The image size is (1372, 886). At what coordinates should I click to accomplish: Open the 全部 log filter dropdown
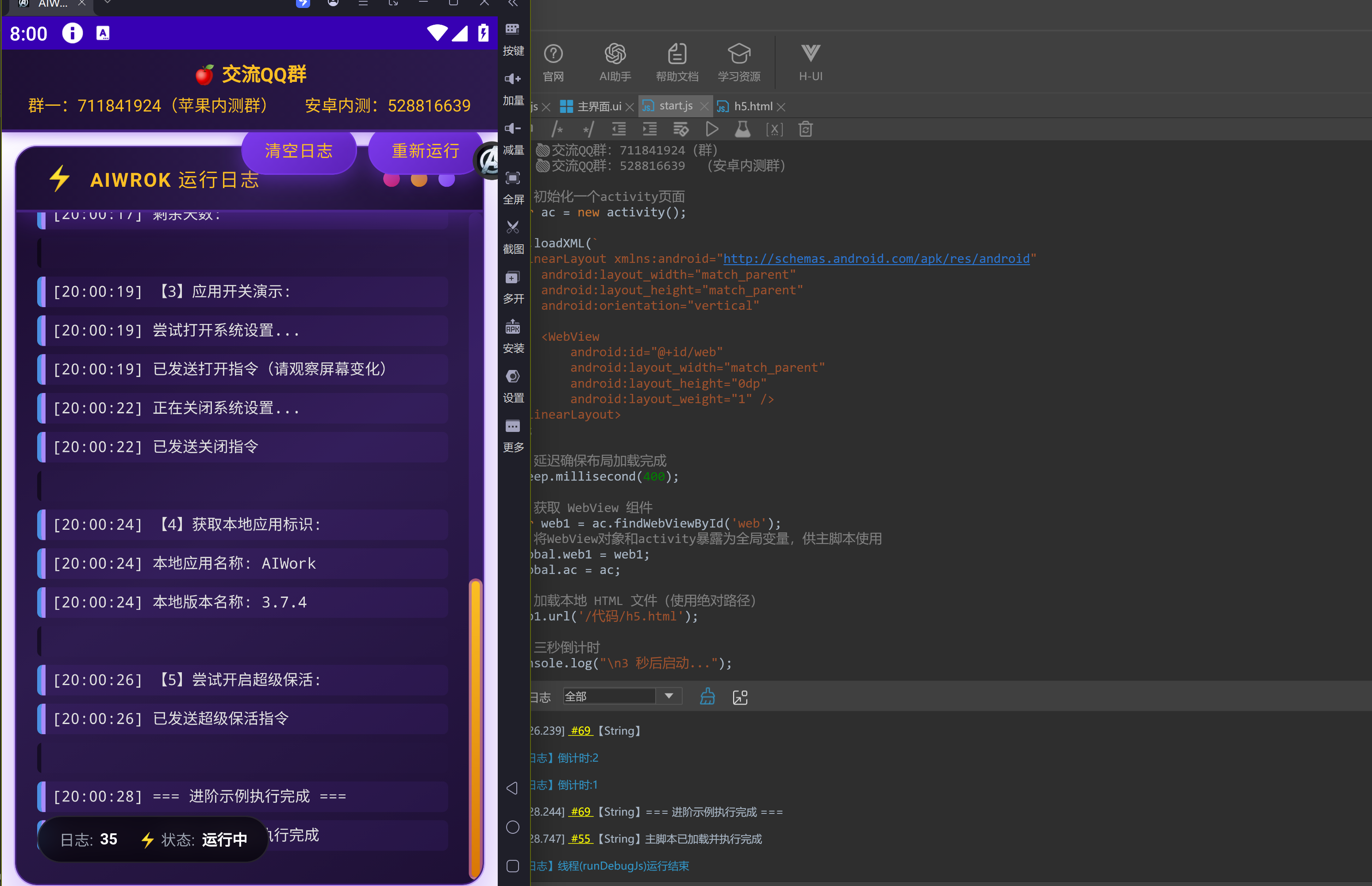click(622, 696)
